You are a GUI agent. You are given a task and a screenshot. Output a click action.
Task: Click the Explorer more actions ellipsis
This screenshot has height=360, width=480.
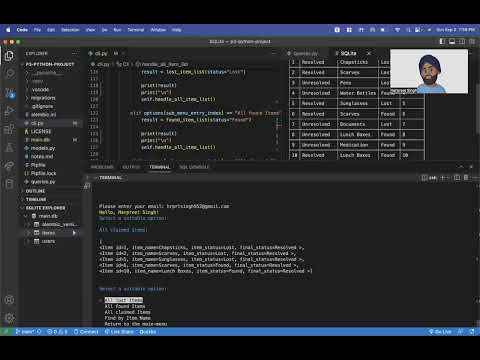pyautogui.click(x=75, y=53)
